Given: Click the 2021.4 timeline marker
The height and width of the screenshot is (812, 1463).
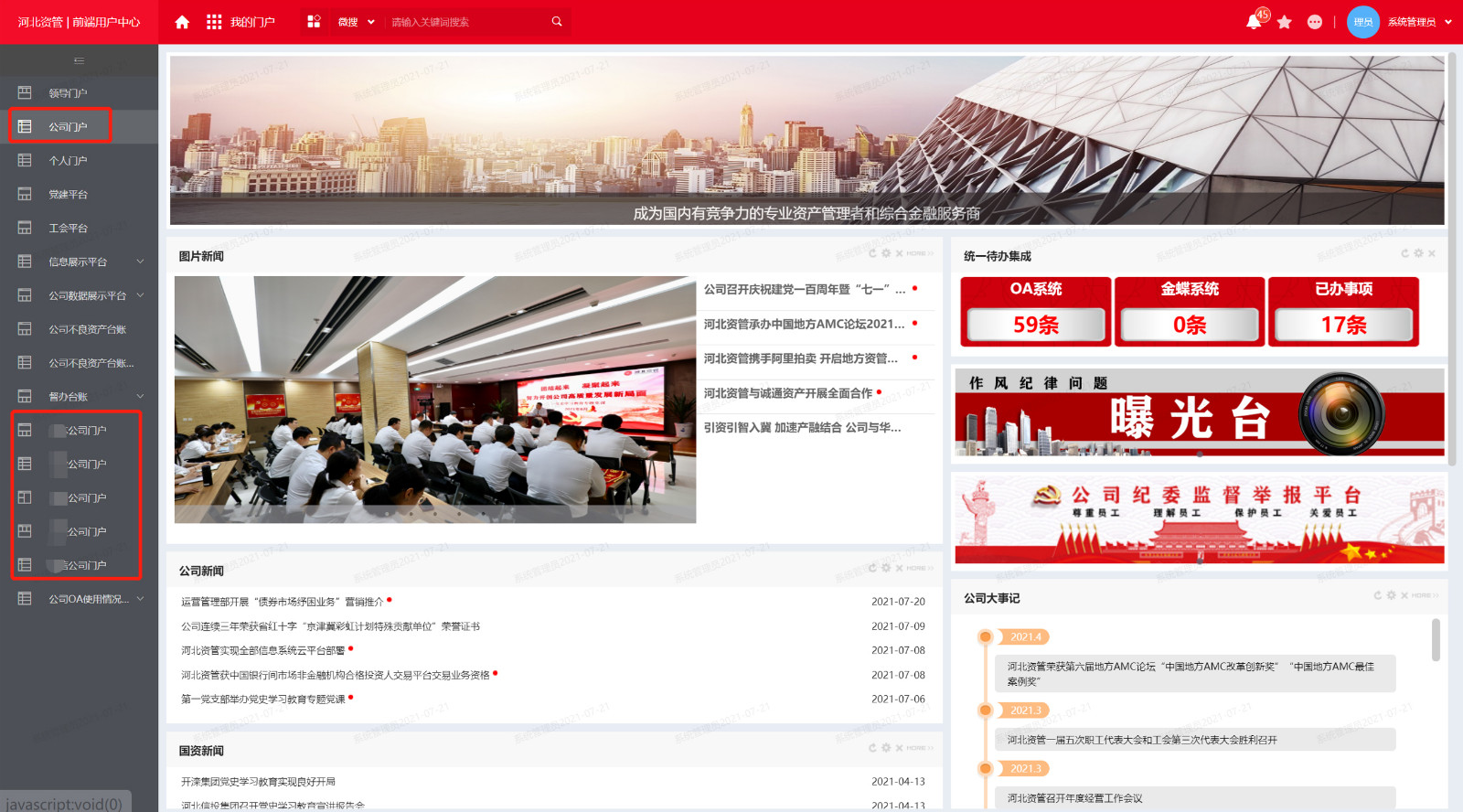Looking at the screenshot, I should pos(1025,636).
